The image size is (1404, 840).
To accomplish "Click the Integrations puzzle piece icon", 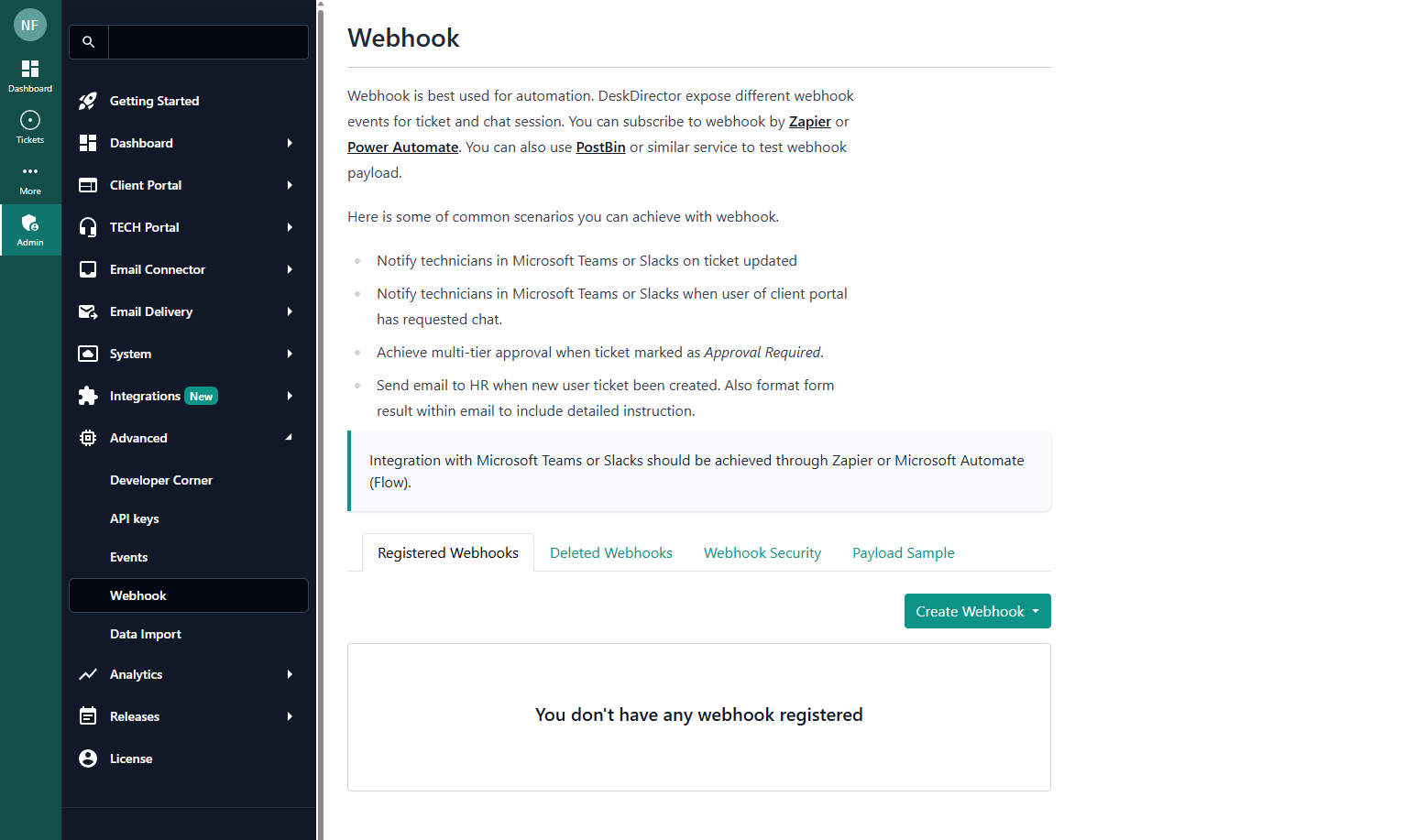I will 88,396.
